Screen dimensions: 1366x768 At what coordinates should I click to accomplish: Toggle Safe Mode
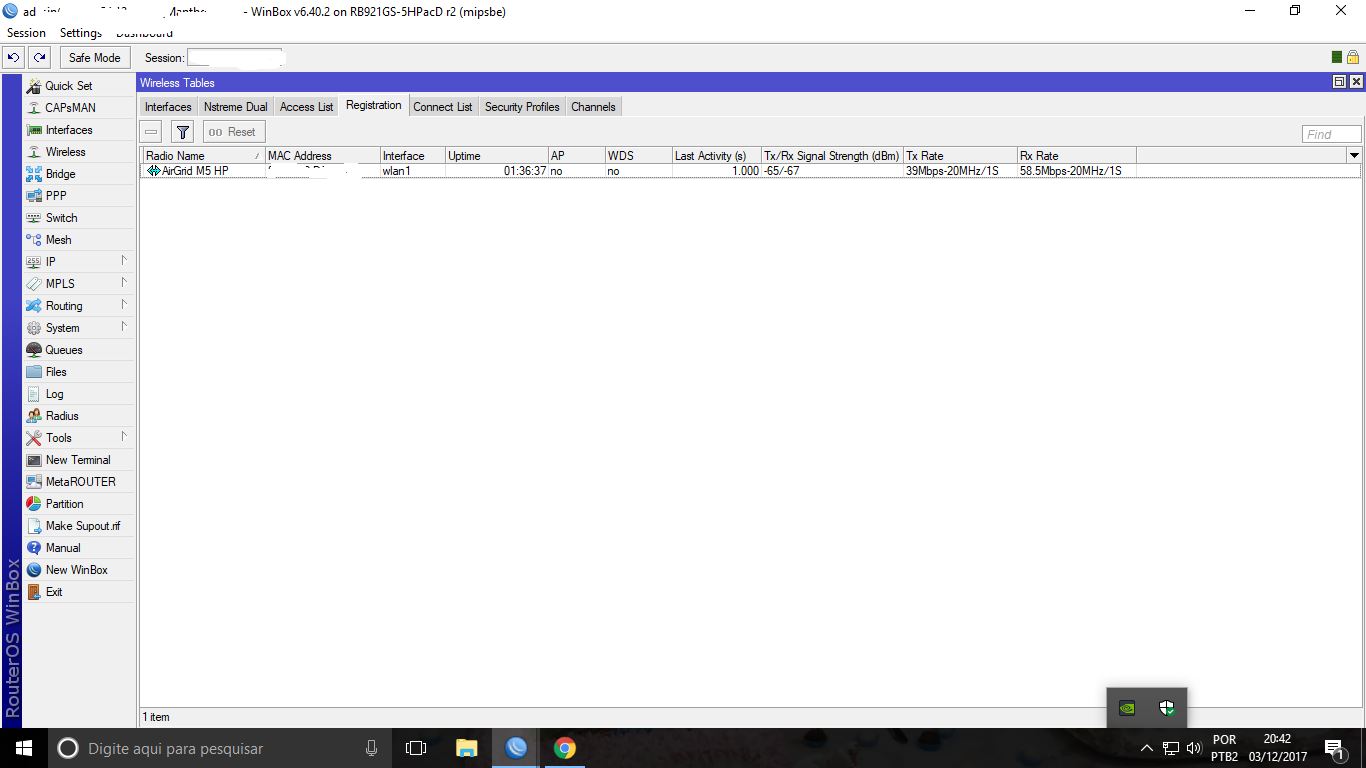95,58
